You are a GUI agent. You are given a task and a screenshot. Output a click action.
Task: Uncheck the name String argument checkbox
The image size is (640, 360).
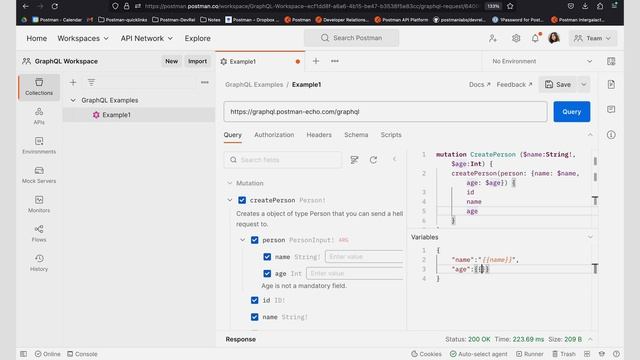[267, 257]
